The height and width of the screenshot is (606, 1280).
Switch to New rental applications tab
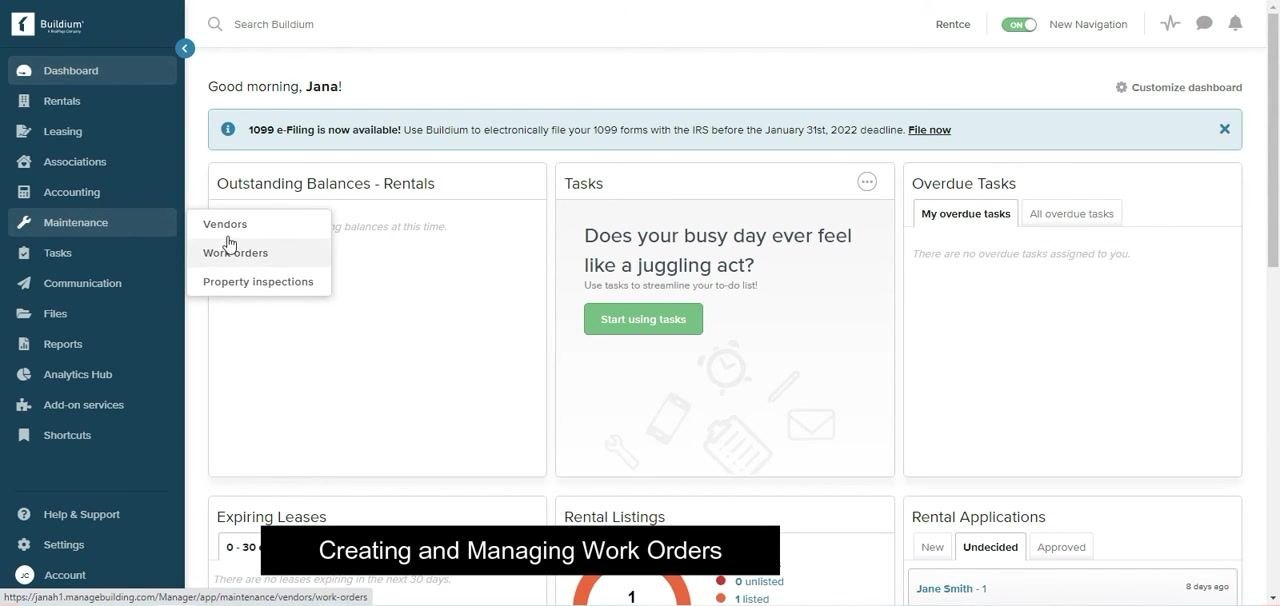[932, 547]
